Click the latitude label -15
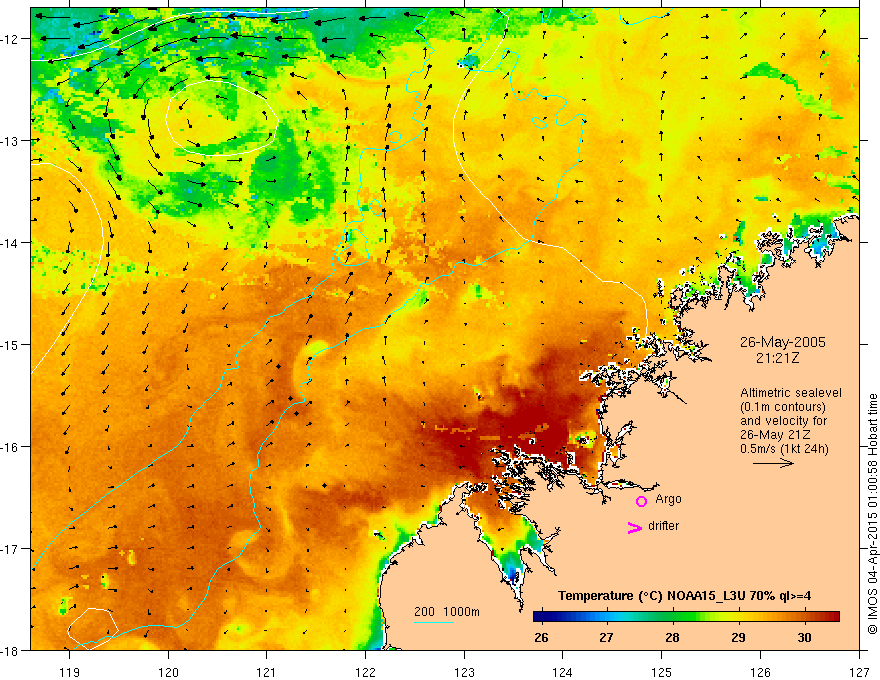This screenshot has width=880, height=680. (11, 344)
